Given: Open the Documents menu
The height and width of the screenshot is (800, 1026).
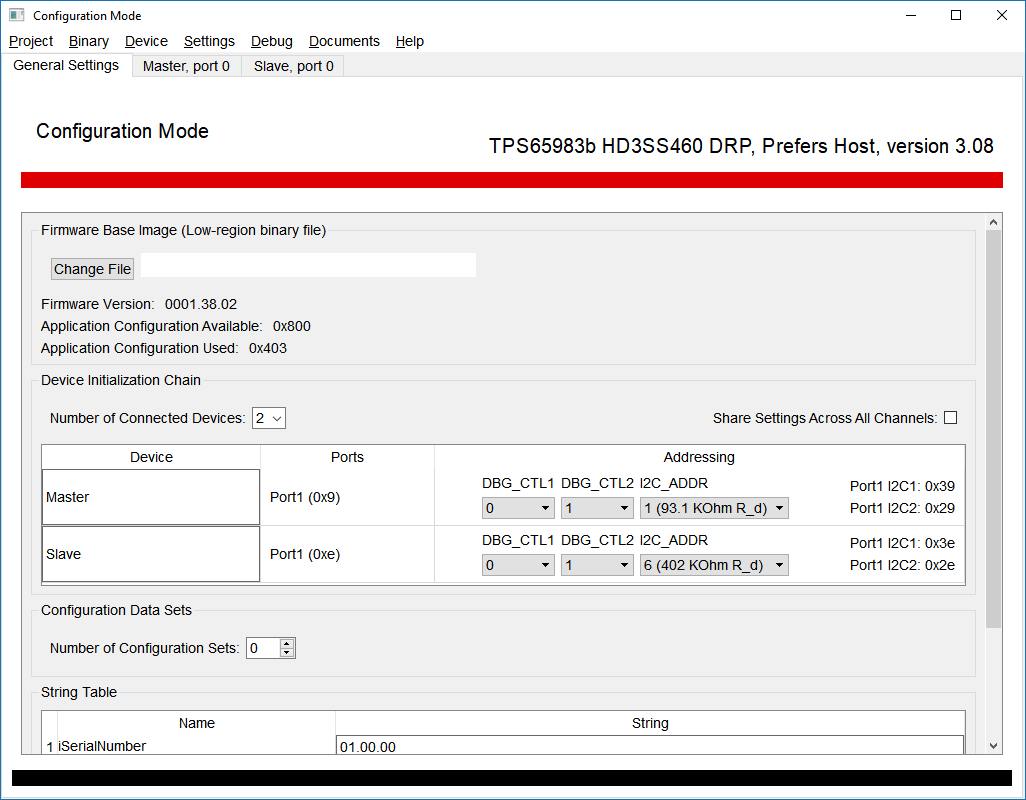Looking at the screenshot, I should [344, 41].
